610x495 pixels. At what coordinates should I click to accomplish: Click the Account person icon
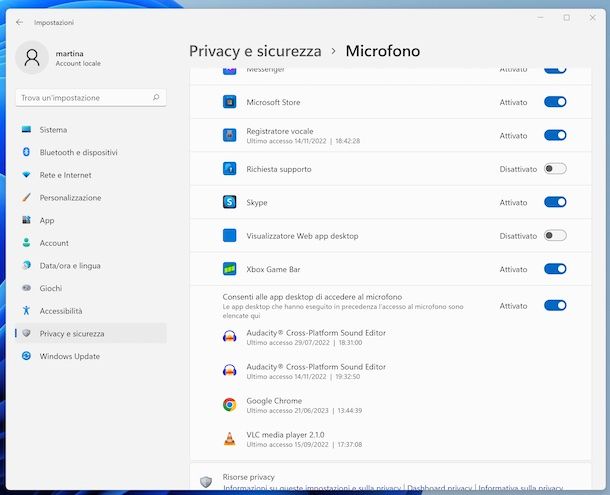26,242
